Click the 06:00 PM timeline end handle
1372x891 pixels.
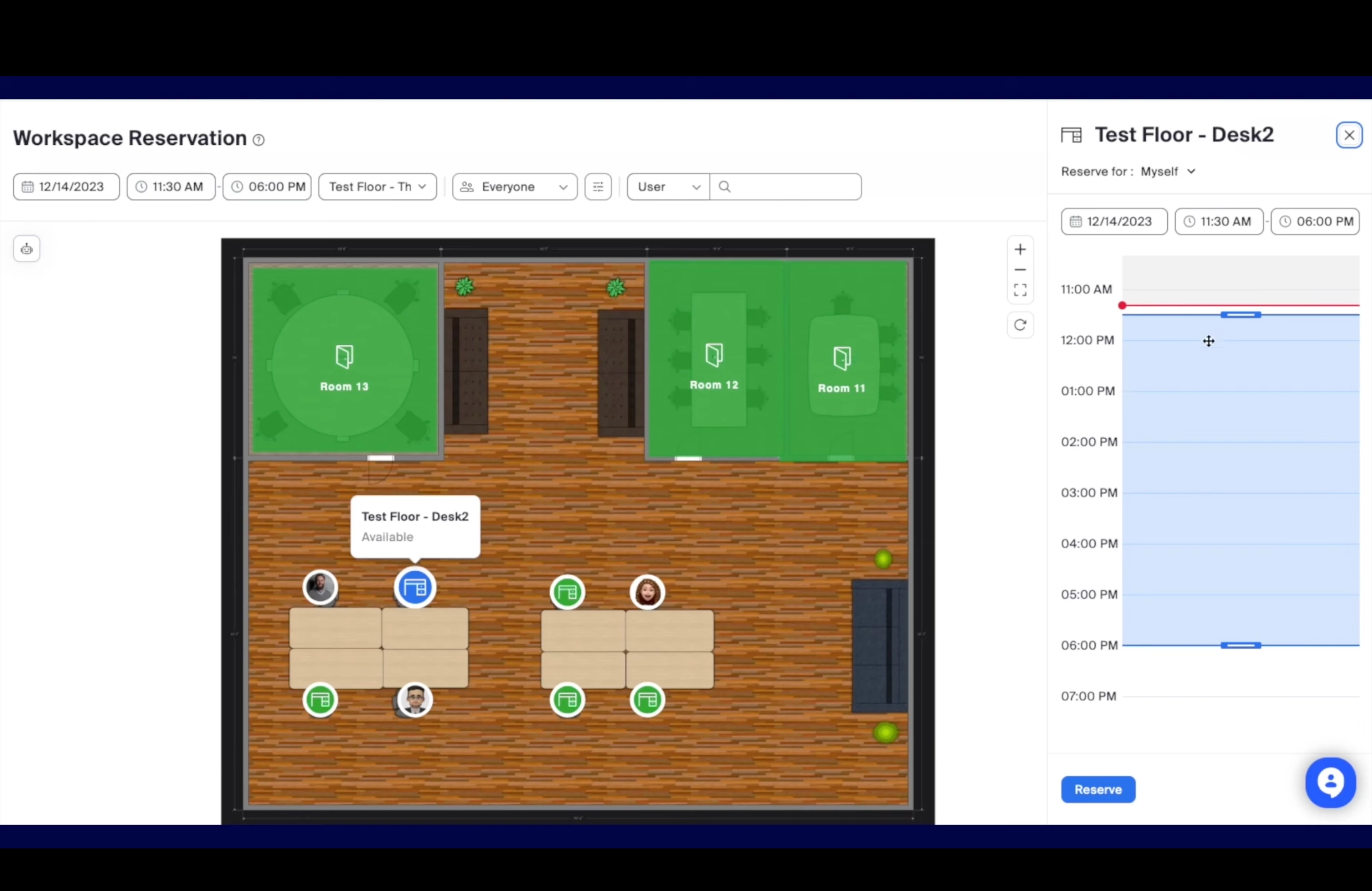click(x=1240, y=646)
